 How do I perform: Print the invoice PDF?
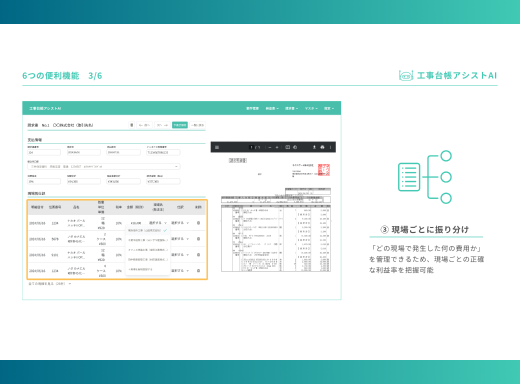(x=322, y=147)
